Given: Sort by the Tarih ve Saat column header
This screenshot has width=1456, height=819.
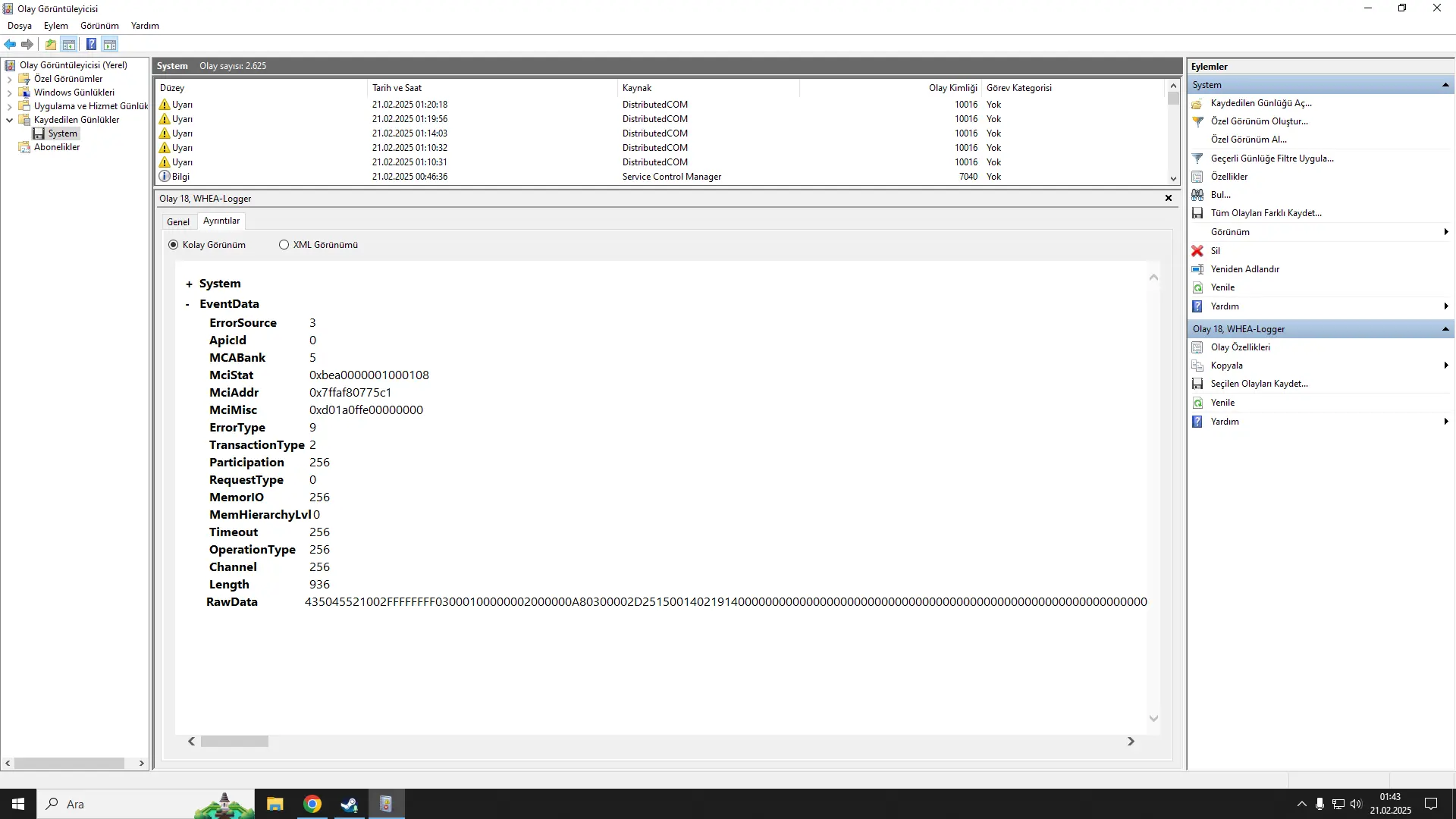Looking at the screenshot, I should [493, 88].
